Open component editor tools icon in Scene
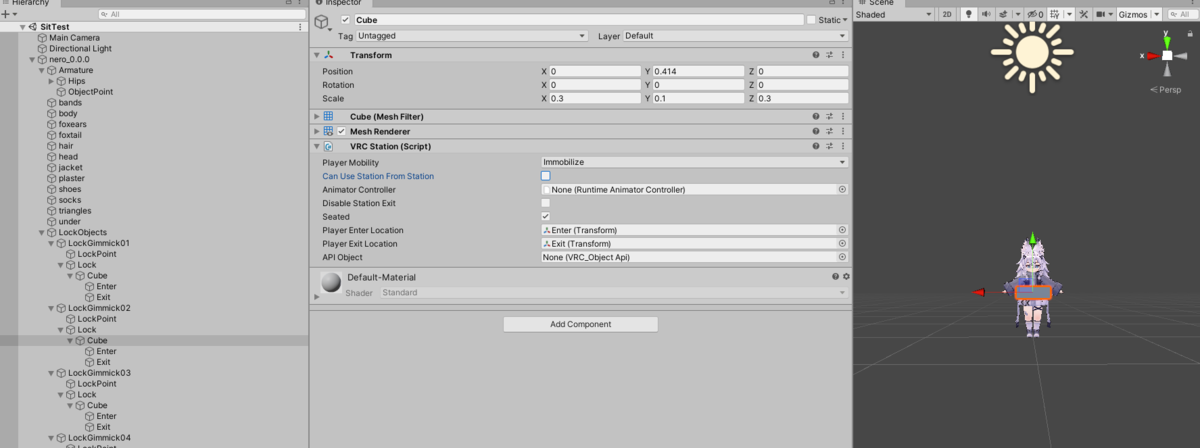Image resolution: width=1200 pixels, height=448 pixels. [1082, 14]
